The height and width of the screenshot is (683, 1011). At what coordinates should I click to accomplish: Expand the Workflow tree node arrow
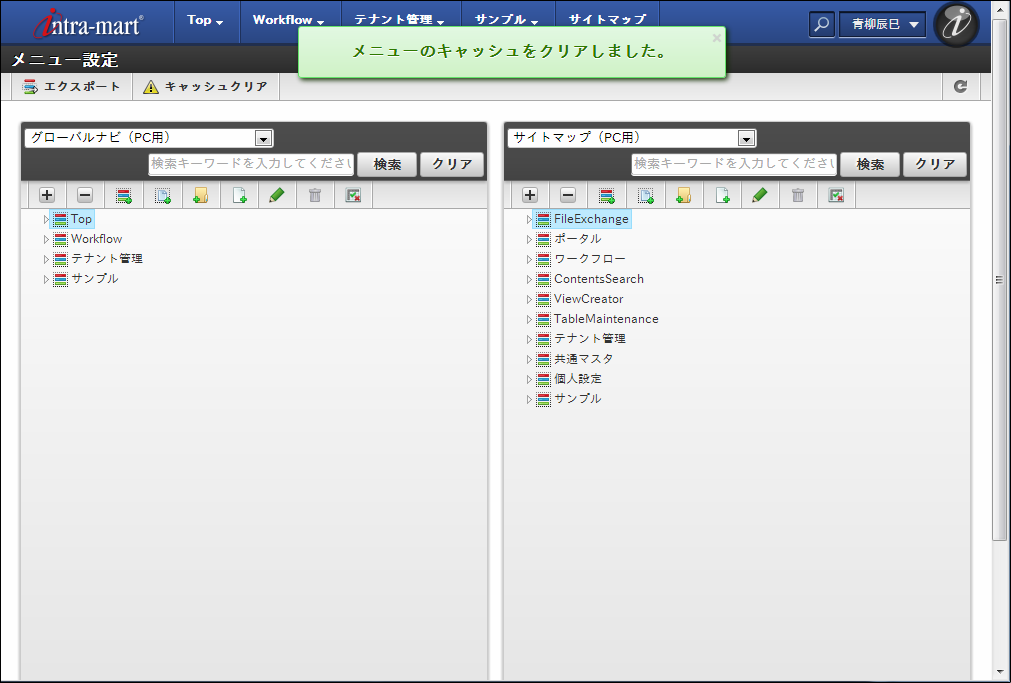tap(46, 239)
